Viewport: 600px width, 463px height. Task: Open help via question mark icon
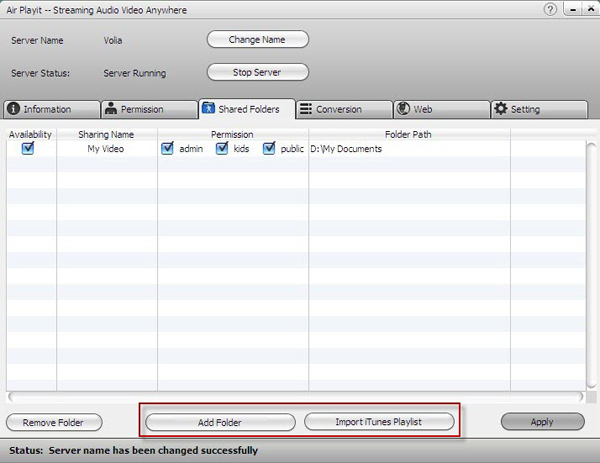[x=550, y=9]
